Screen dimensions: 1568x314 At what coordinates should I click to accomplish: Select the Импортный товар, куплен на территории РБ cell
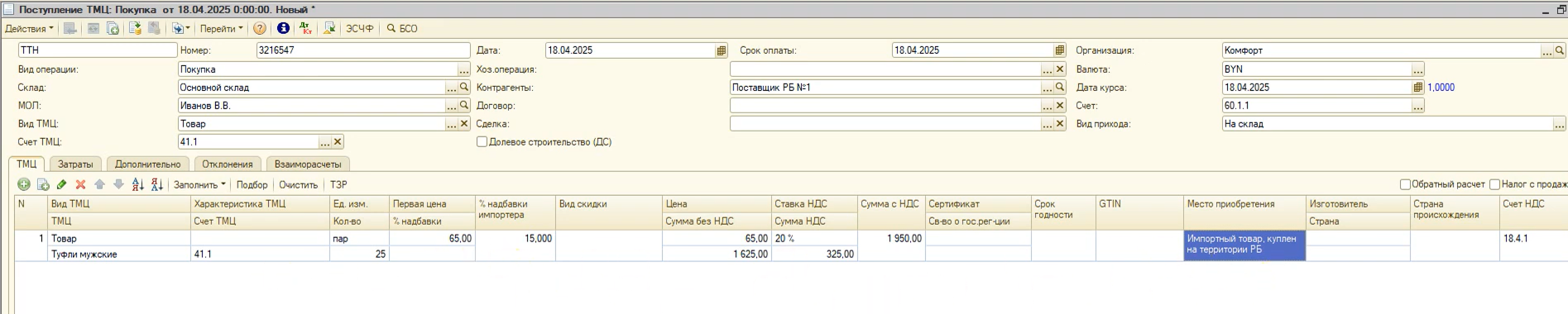tap(1244, 245)
